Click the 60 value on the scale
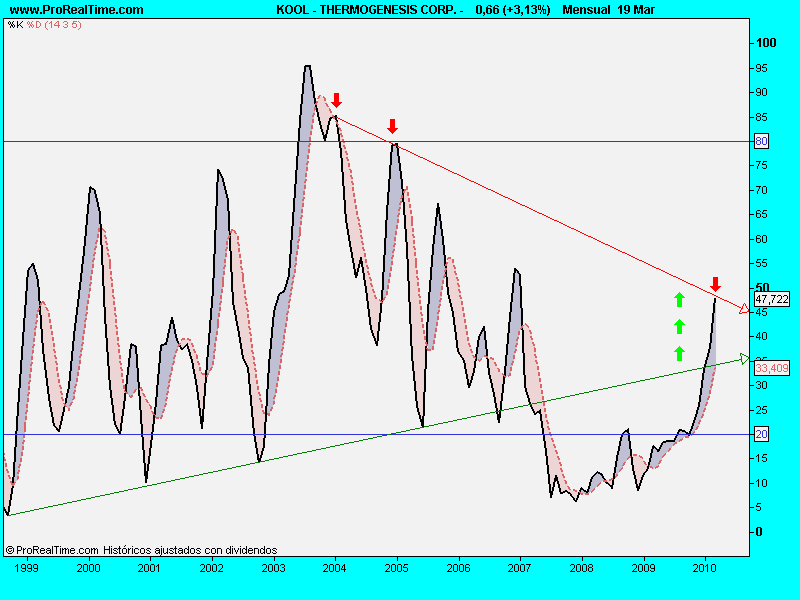 761,239
